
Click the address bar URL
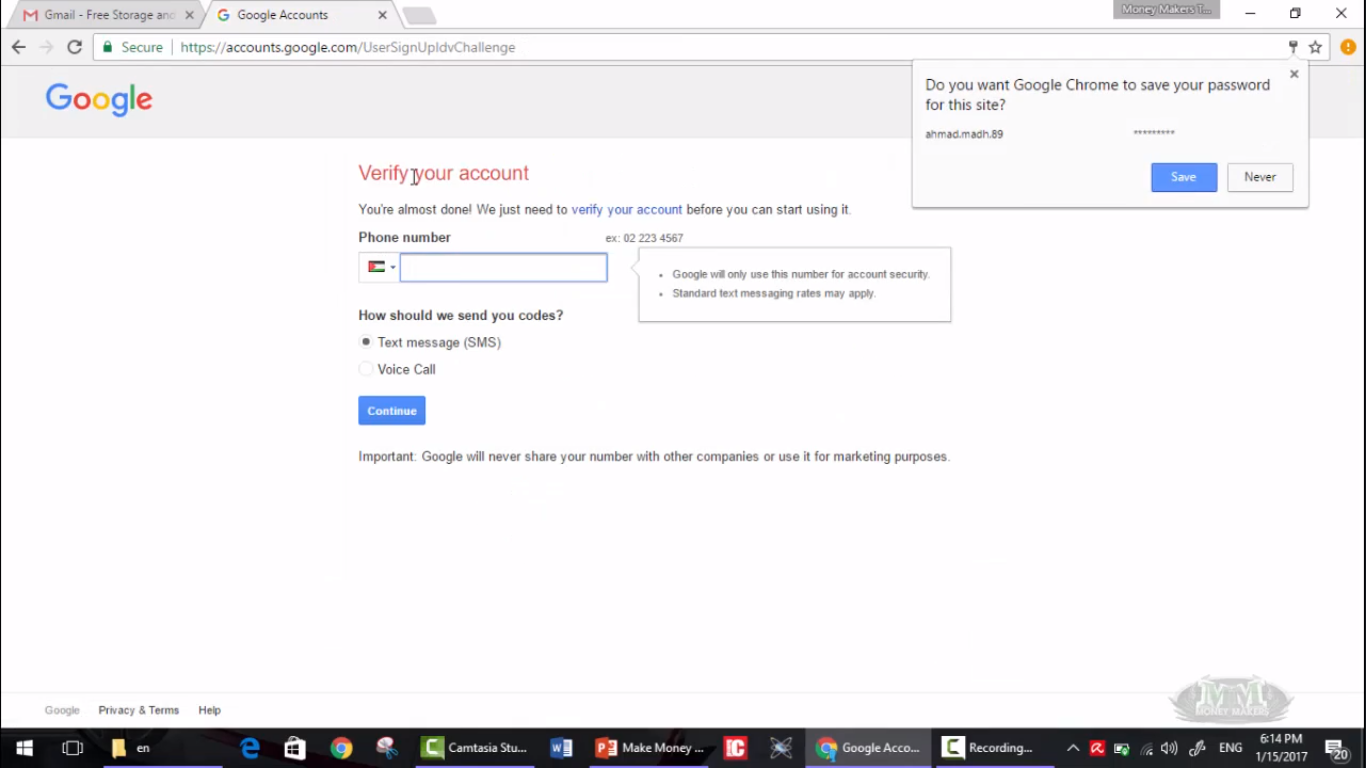tap(348, 47)
